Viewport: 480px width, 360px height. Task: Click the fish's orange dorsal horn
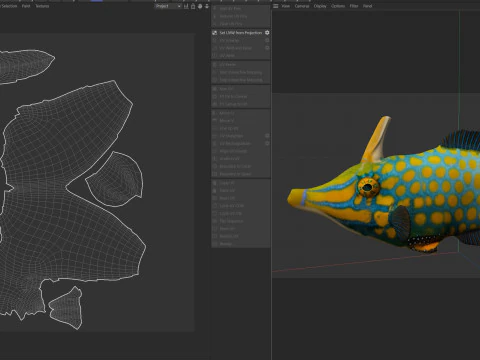pos(377,139)
